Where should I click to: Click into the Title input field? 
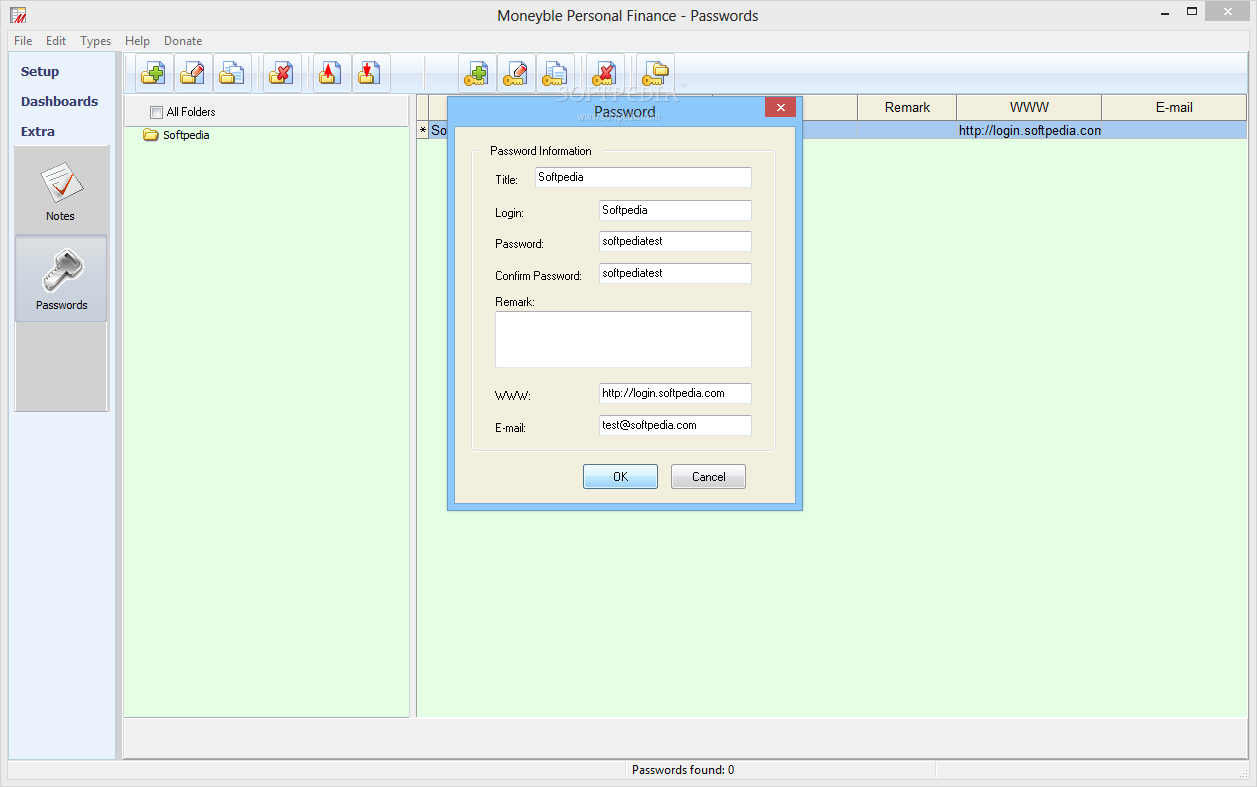[643, 177]
